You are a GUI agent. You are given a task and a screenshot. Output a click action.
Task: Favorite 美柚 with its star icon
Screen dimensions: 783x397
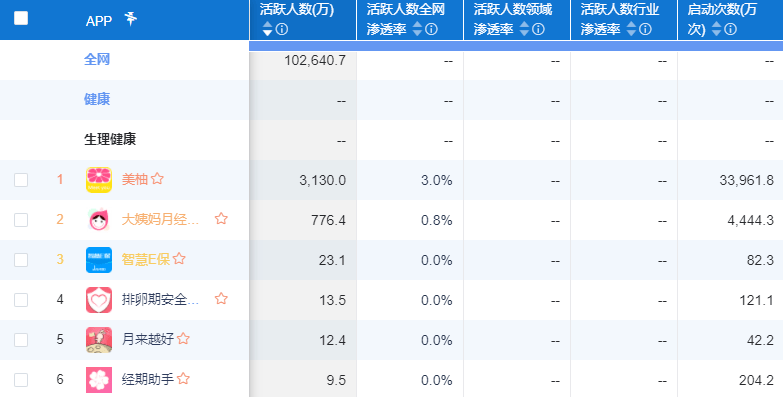157,179
